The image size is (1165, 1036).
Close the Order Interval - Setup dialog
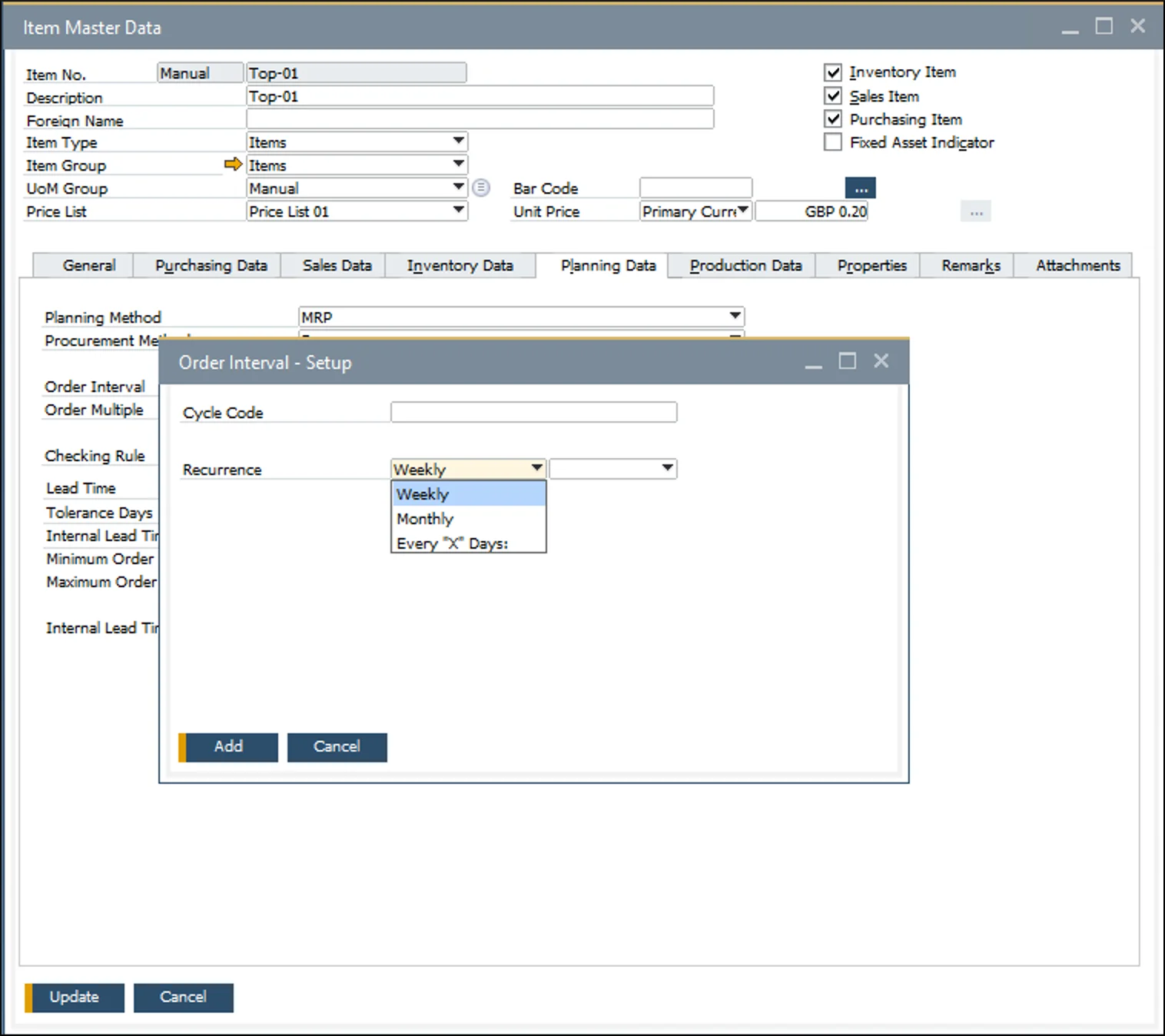pos(881,361)
